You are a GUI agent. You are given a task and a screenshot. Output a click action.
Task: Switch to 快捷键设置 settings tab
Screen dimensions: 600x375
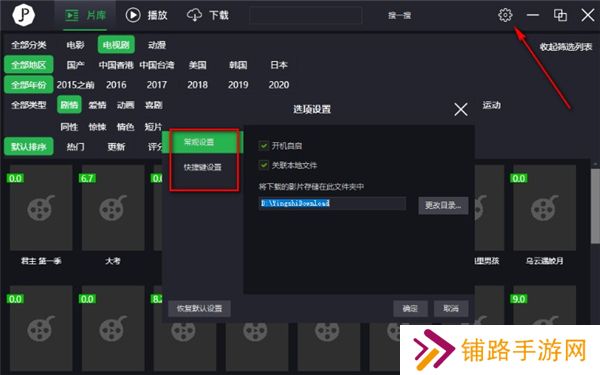(202, 167)
